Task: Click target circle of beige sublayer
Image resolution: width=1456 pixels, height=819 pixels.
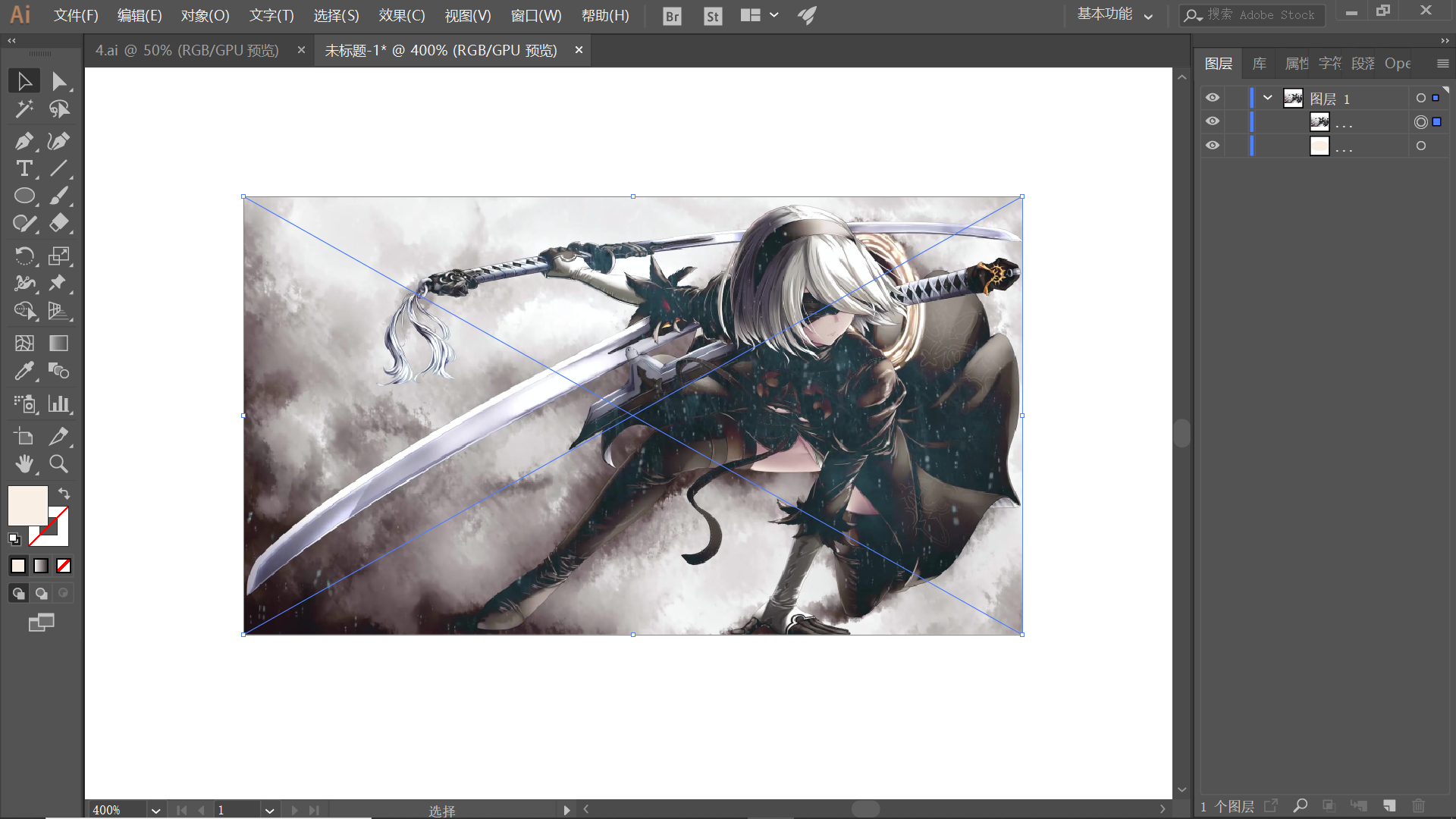Action: pyautogui.click(x=1420, y=146)
